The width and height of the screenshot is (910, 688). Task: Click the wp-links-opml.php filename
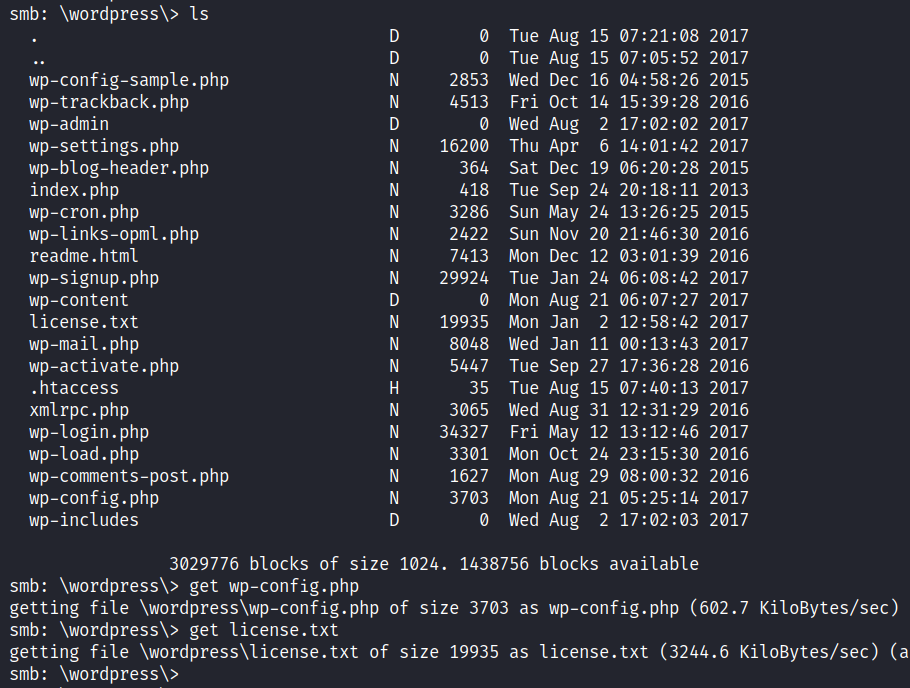coord(114,234)
